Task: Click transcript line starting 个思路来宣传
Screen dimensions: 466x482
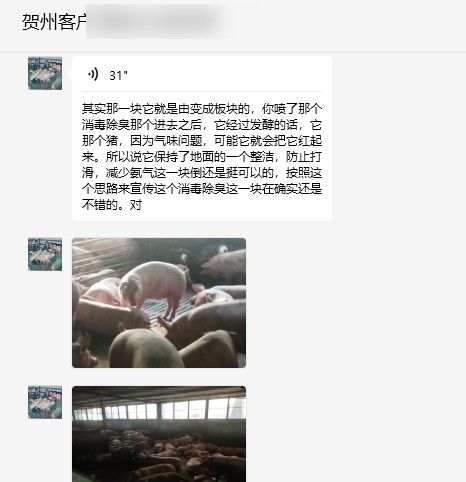Action: pyautogui.click(x=202, y=189)
